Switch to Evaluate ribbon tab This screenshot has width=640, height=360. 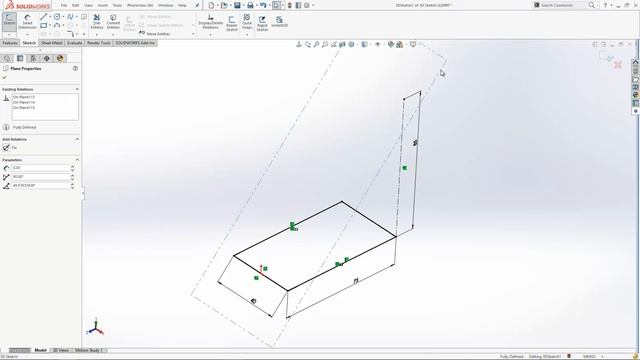pos(74,43)
